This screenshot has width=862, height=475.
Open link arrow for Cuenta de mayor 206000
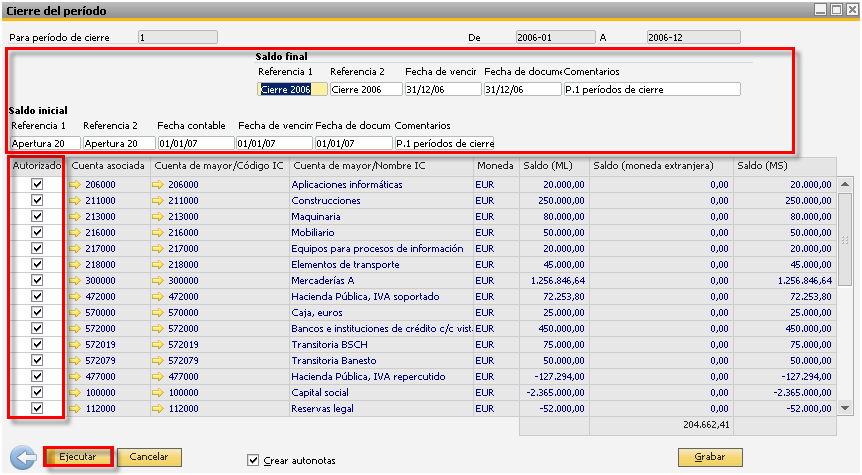158,185
